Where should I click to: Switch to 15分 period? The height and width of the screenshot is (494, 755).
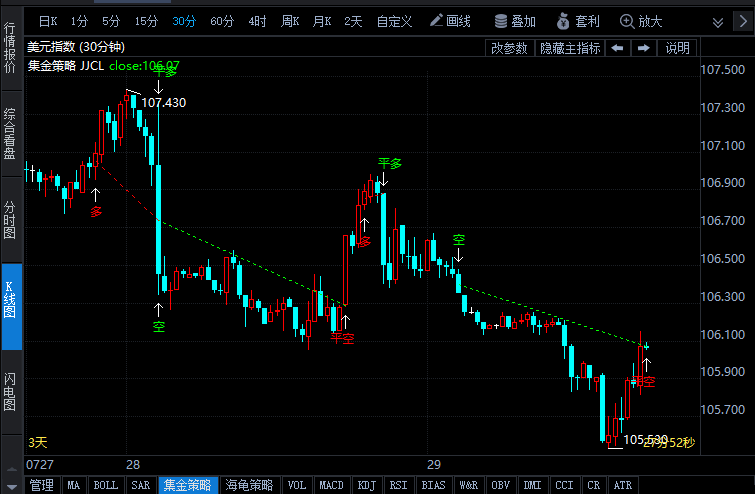tap(146, 21)
